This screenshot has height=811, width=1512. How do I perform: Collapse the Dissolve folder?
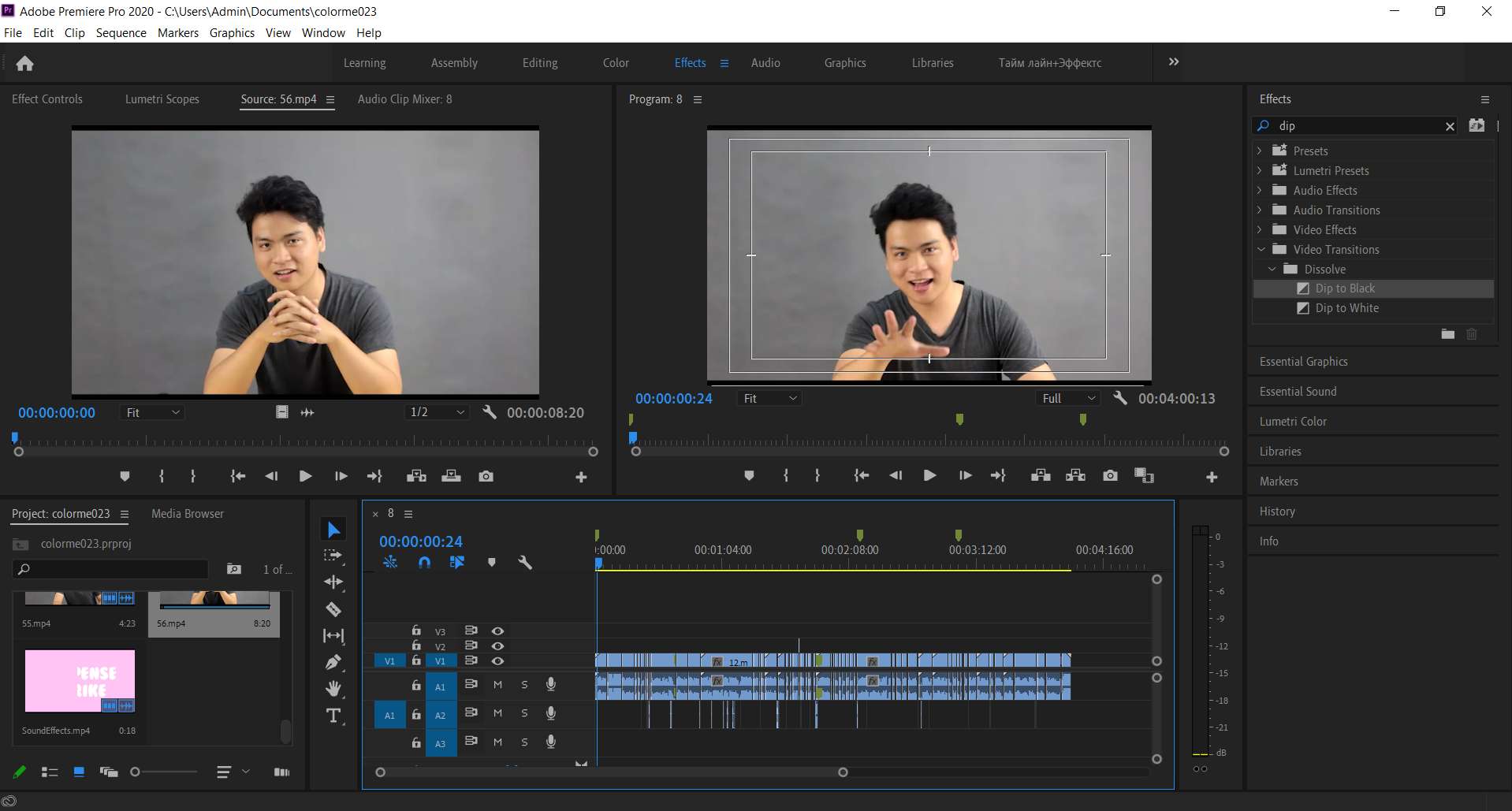[x=1272, y=269]
